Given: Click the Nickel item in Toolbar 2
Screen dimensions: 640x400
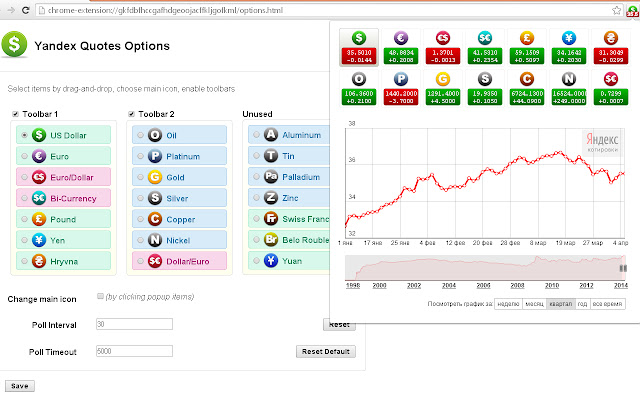Looking at the screenshot, I should tap(179, 240).
